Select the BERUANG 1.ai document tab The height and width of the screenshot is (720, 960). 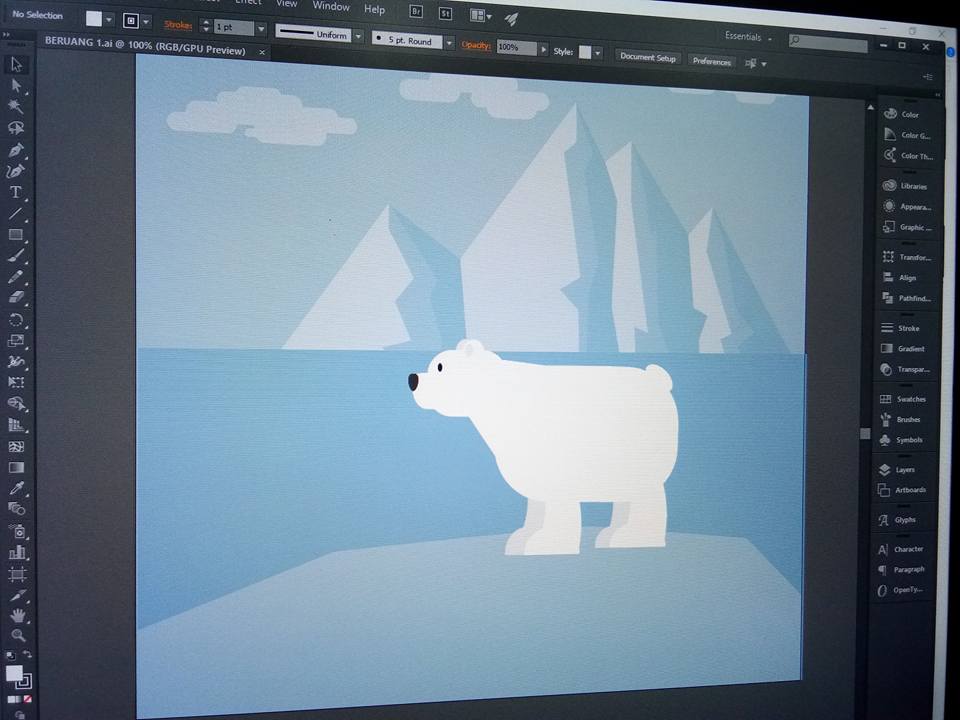pos(146,46)
